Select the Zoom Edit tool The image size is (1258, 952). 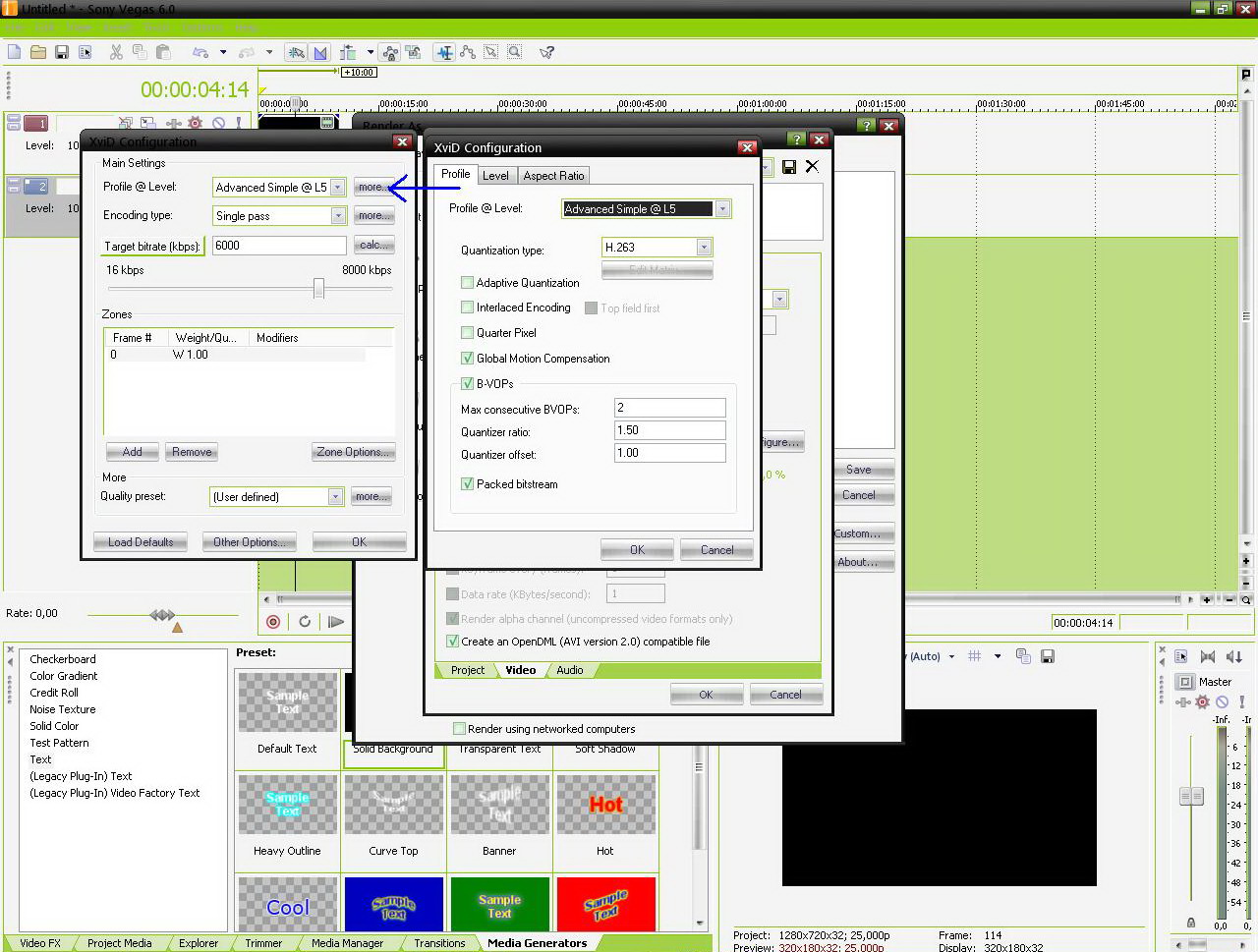point(514,52)
